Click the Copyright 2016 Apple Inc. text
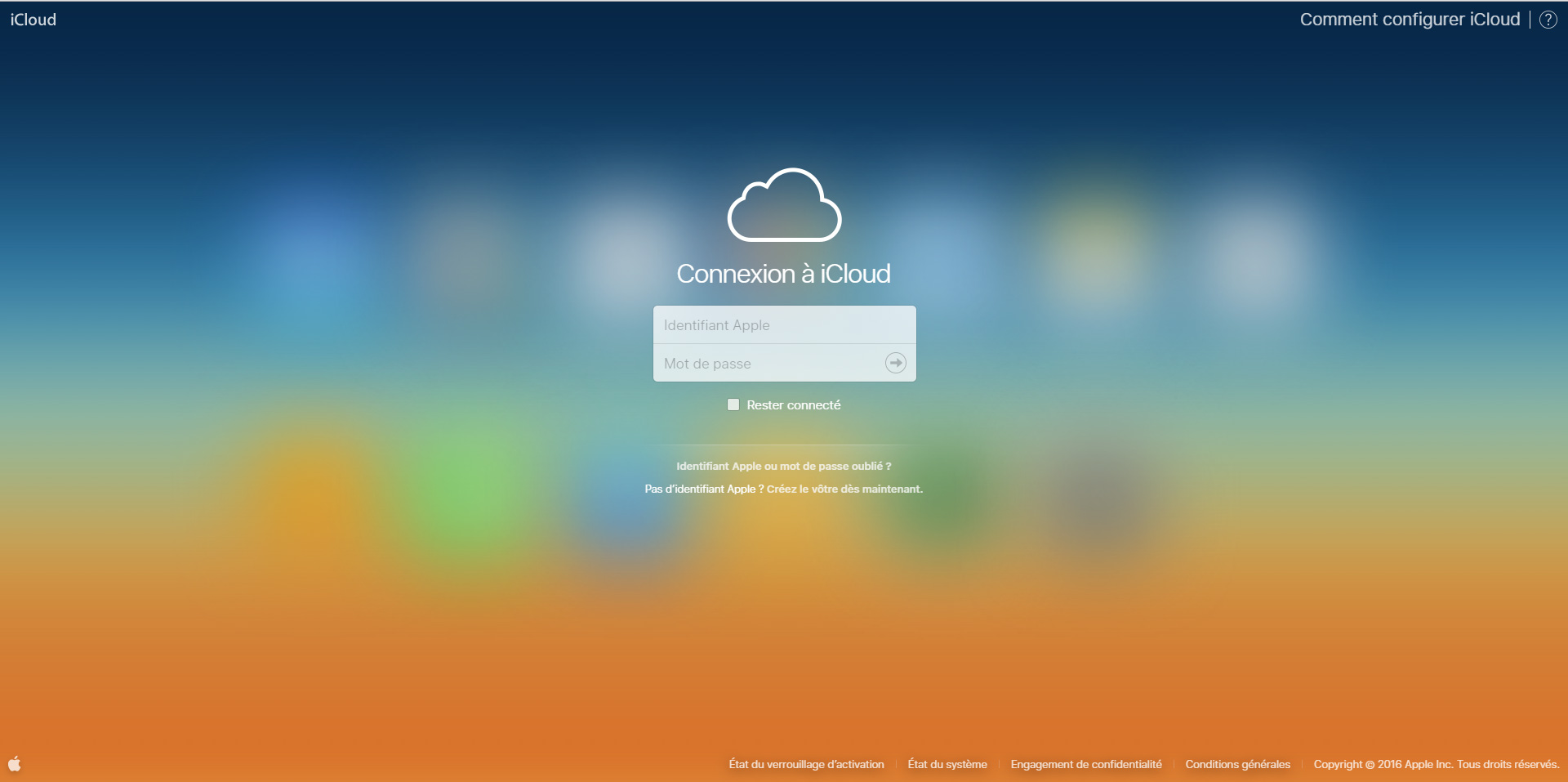Image resolution: width=1568 pixels, height=782 pixels. tap(1437, 765)
